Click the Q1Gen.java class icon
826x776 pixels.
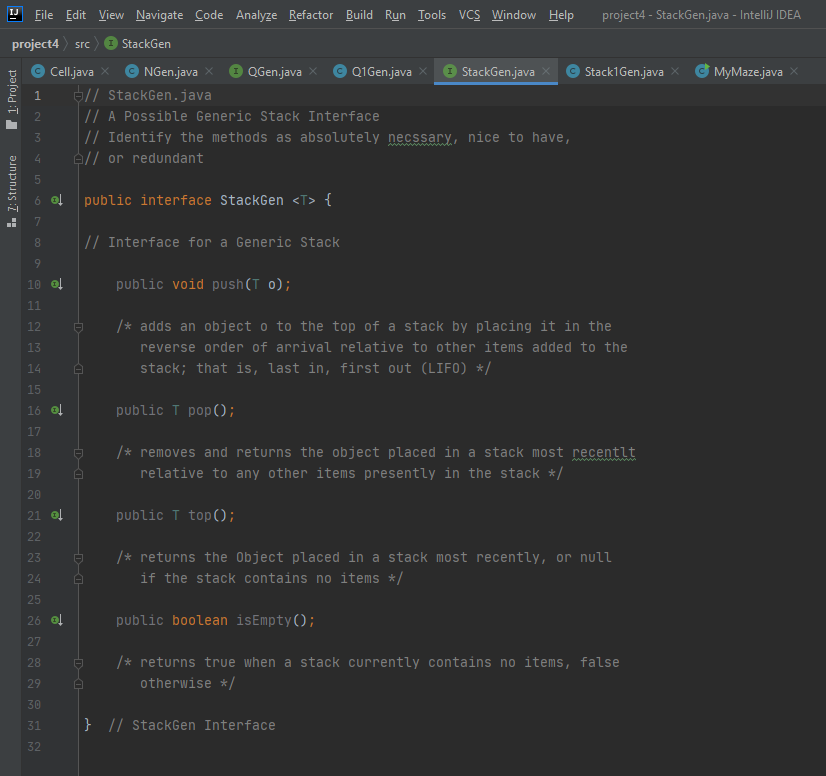340,71
